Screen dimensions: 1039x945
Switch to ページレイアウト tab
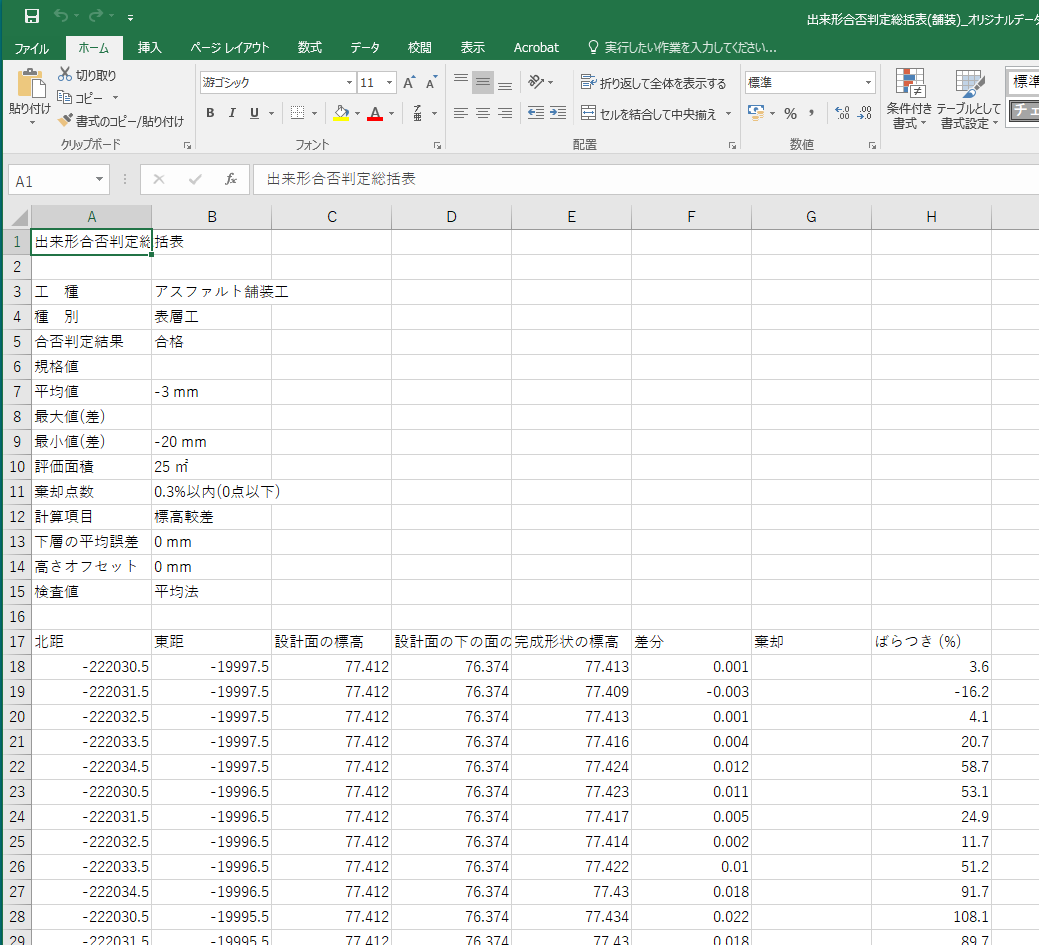(x=229, y=48)
